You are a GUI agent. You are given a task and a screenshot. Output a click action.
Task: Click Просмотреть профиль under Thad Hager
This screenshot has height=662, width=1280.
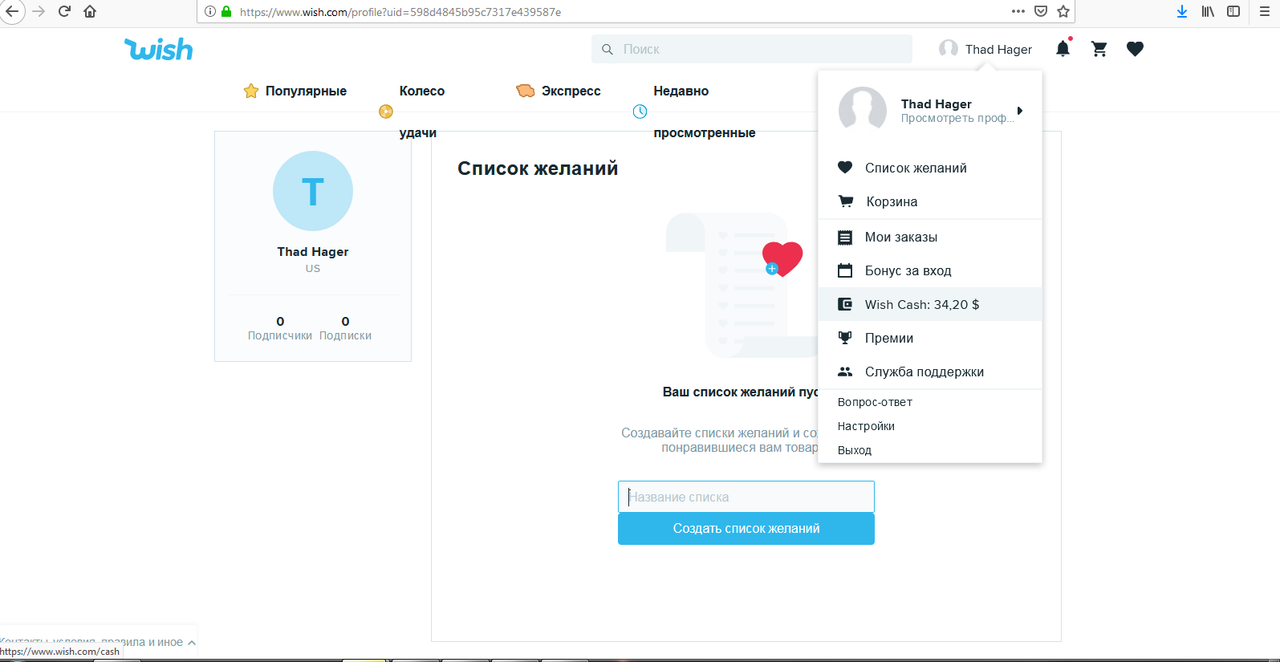click(x=957, y=118)
